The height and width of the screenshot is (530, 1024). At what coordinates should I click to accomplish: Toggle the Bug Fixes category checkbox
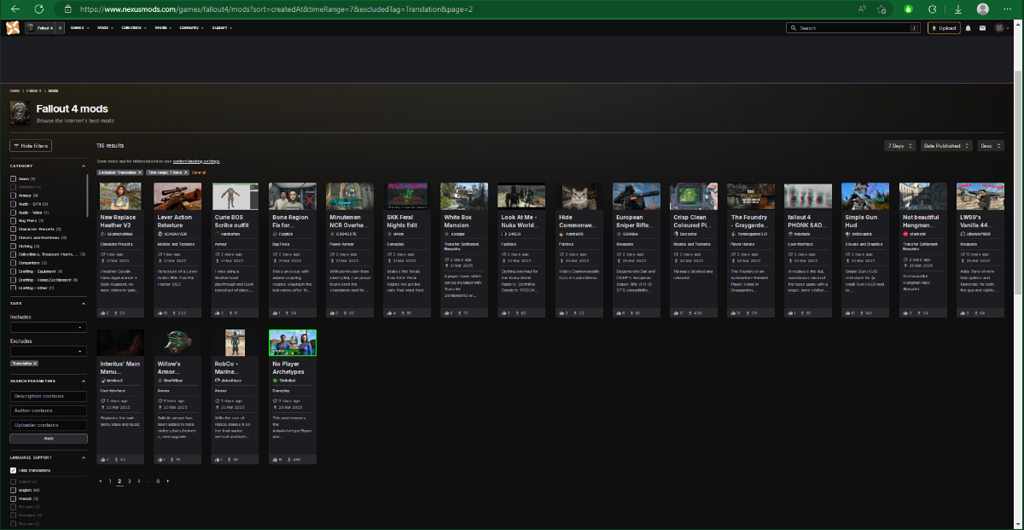[13, 221]
